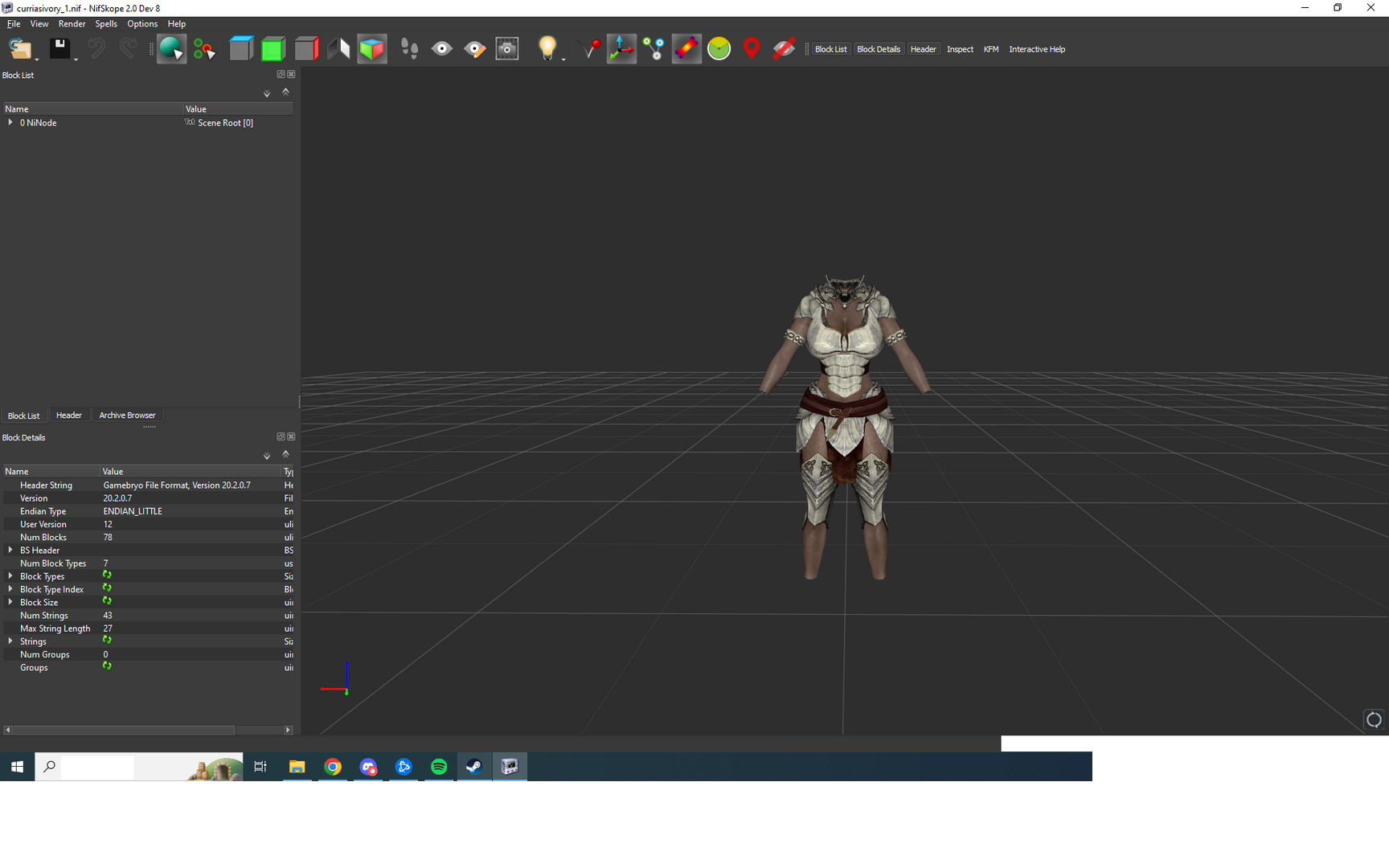Expand the Block Types row

click(10, 575)
